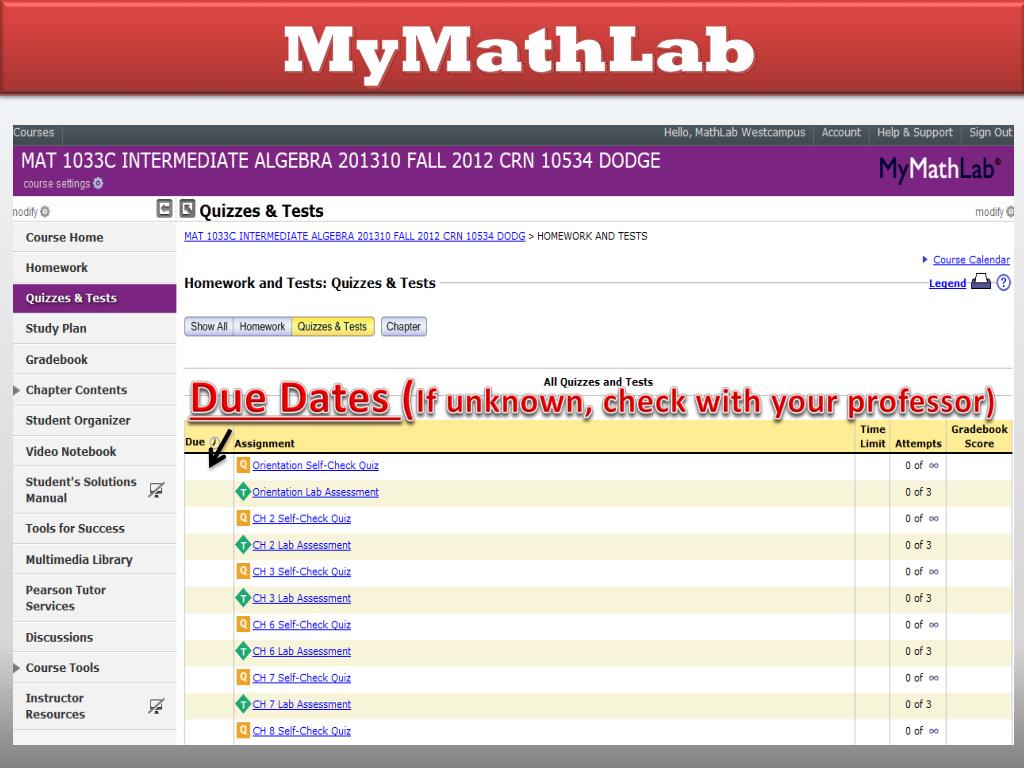
Task: Open CH 3 Lab Assessment link
Action: click(x=302, y=598)
